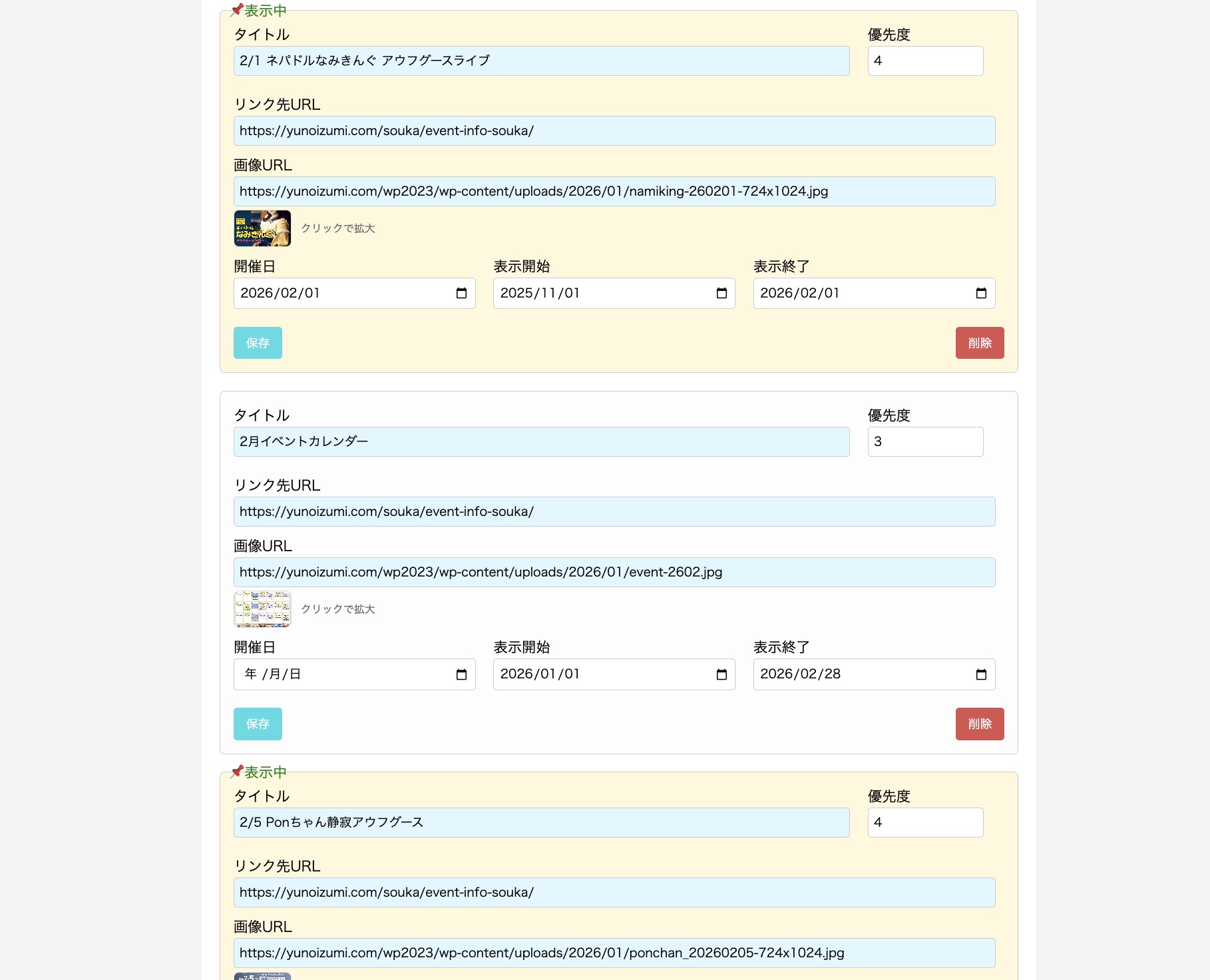
Task: Click the ponchan_20260205 image URL field
Action: pyautogui.click(x=614, y=953)
